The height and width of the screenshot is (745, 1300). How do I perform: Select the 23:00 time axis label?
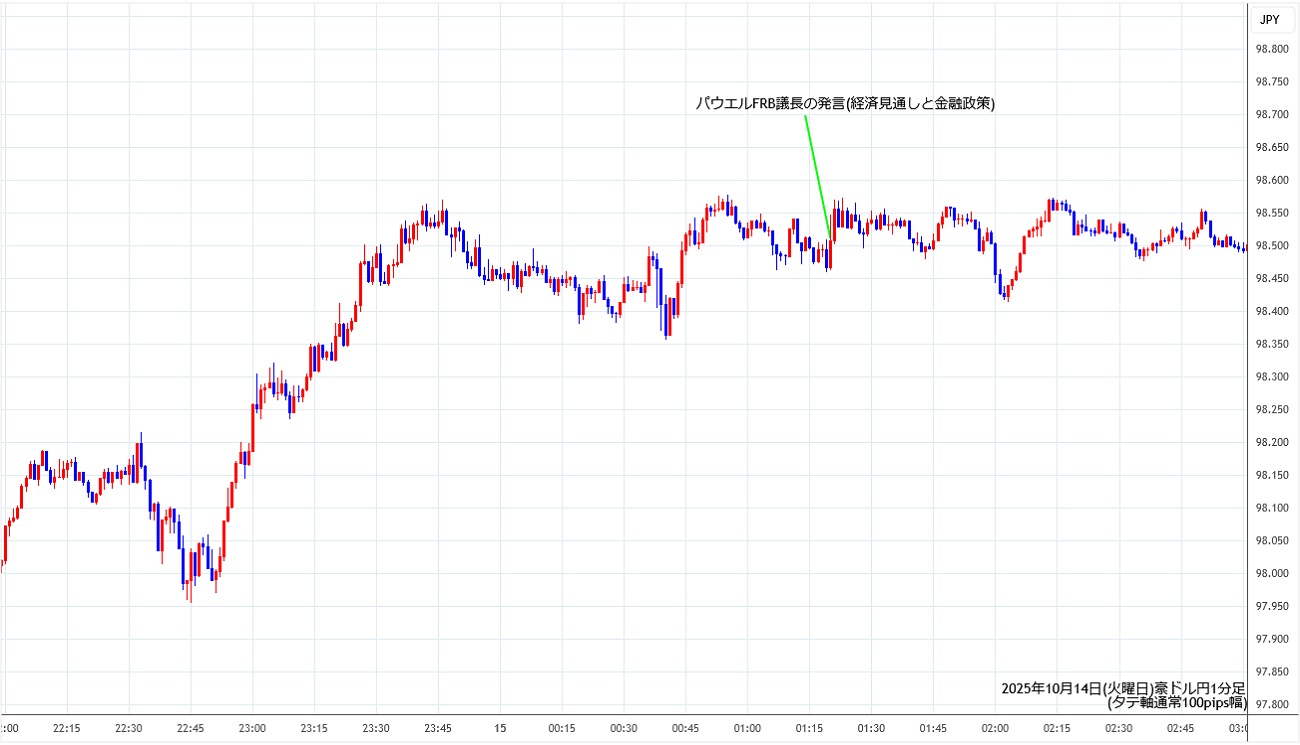(252, 728)
